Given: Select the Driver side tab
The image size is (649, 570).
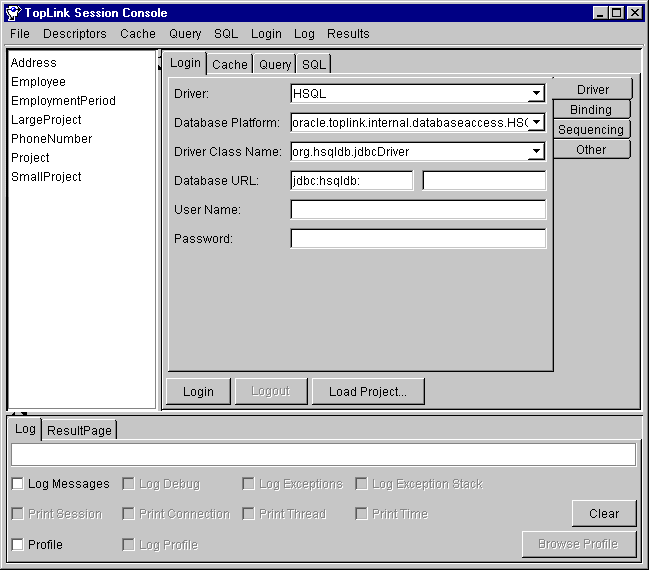Looking at the screenshot, I should (593, 89).
